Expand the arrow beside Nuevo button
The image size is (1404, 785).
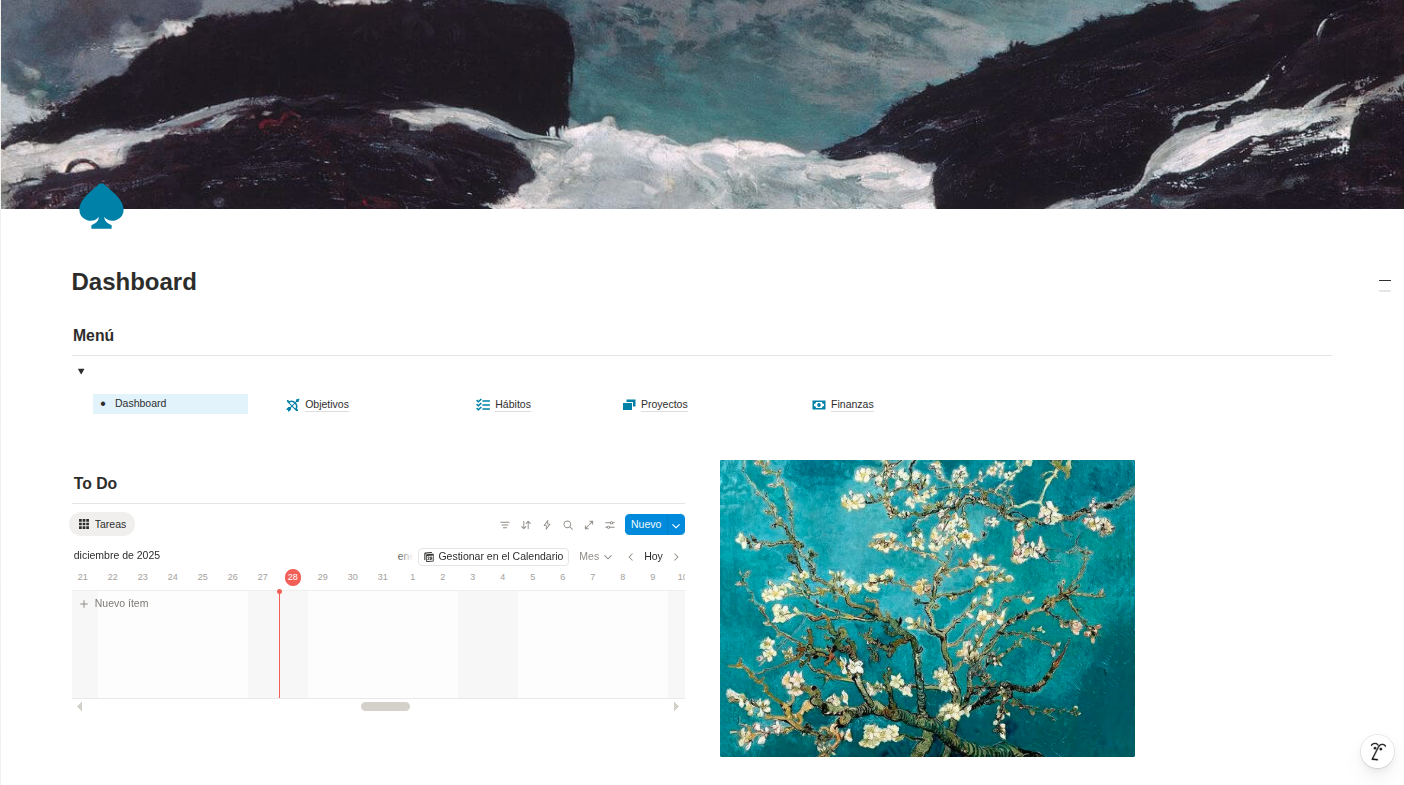tap(676, 525)
